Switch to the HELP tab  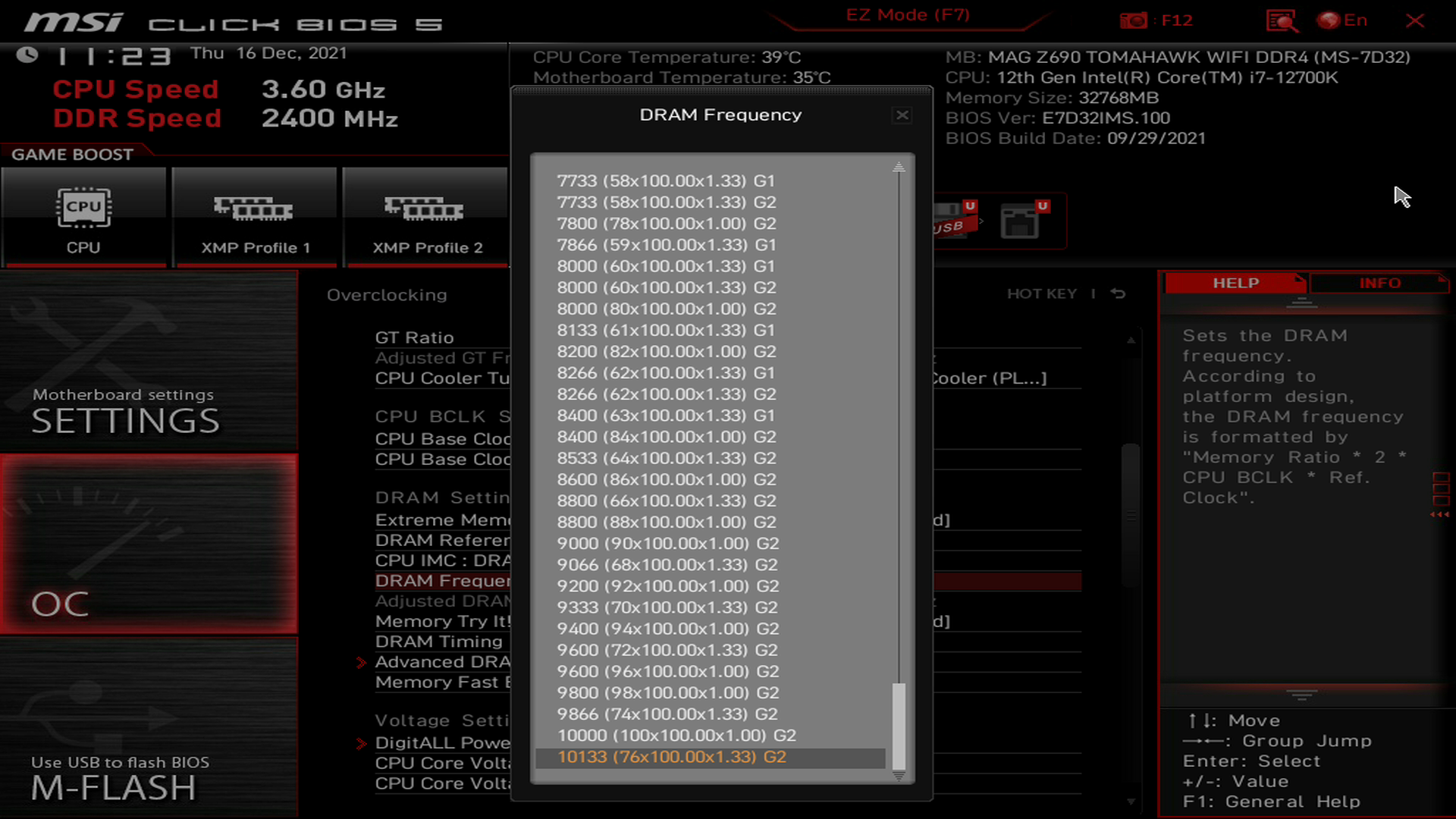pyautogui.click(x=1235, y=283)
